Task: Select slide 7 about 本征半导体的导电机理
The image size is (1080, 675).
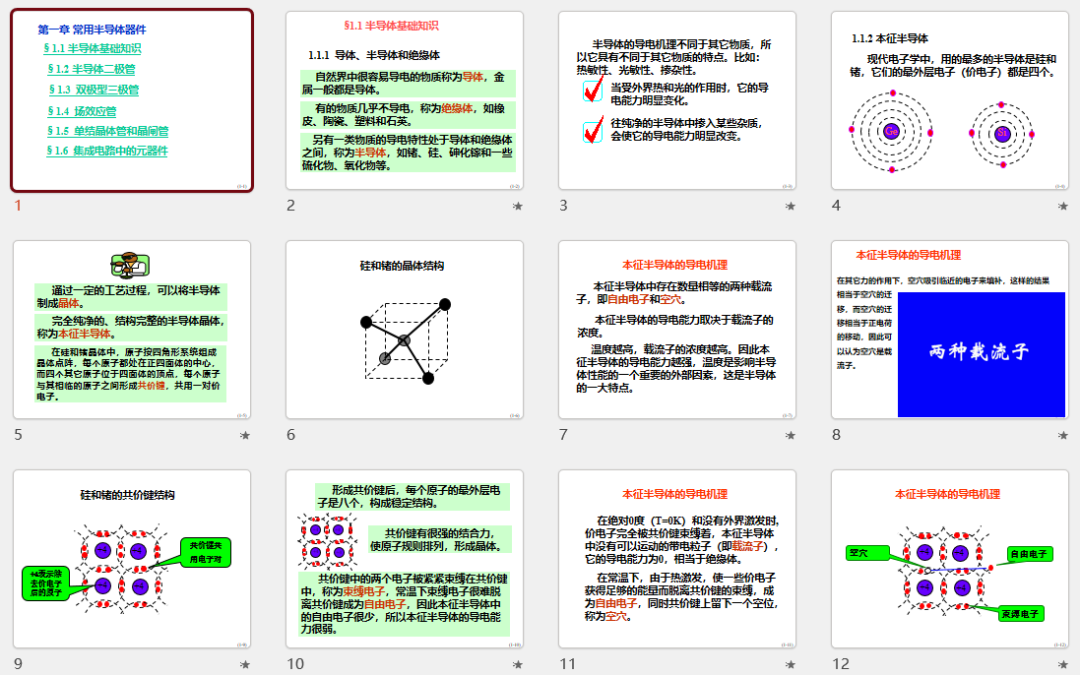Action: click(678, 330)
